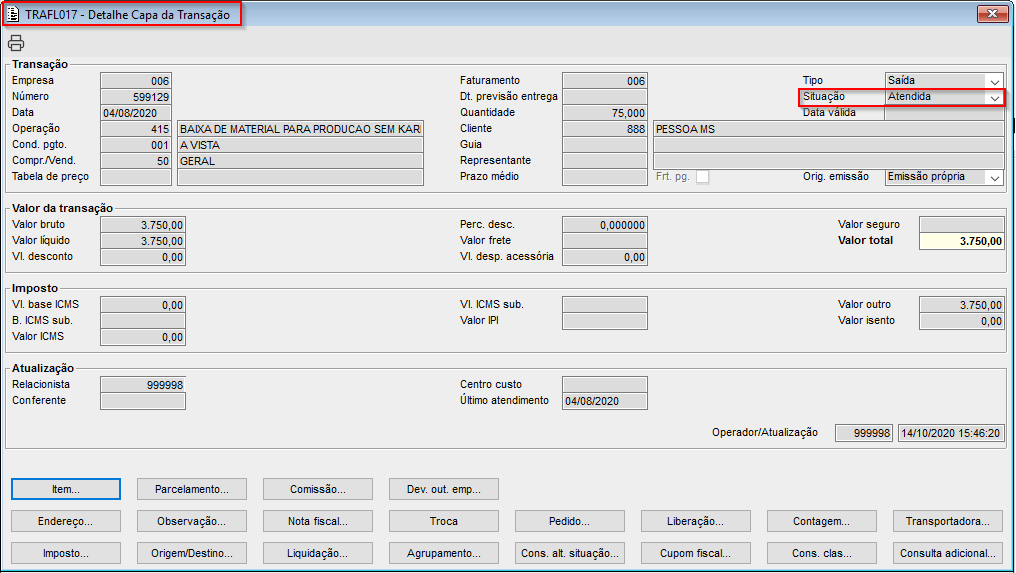Open the Cons. clas... button
This screenshot has width=1016, height=573.
pyautogui.click(x=822, y=553)
